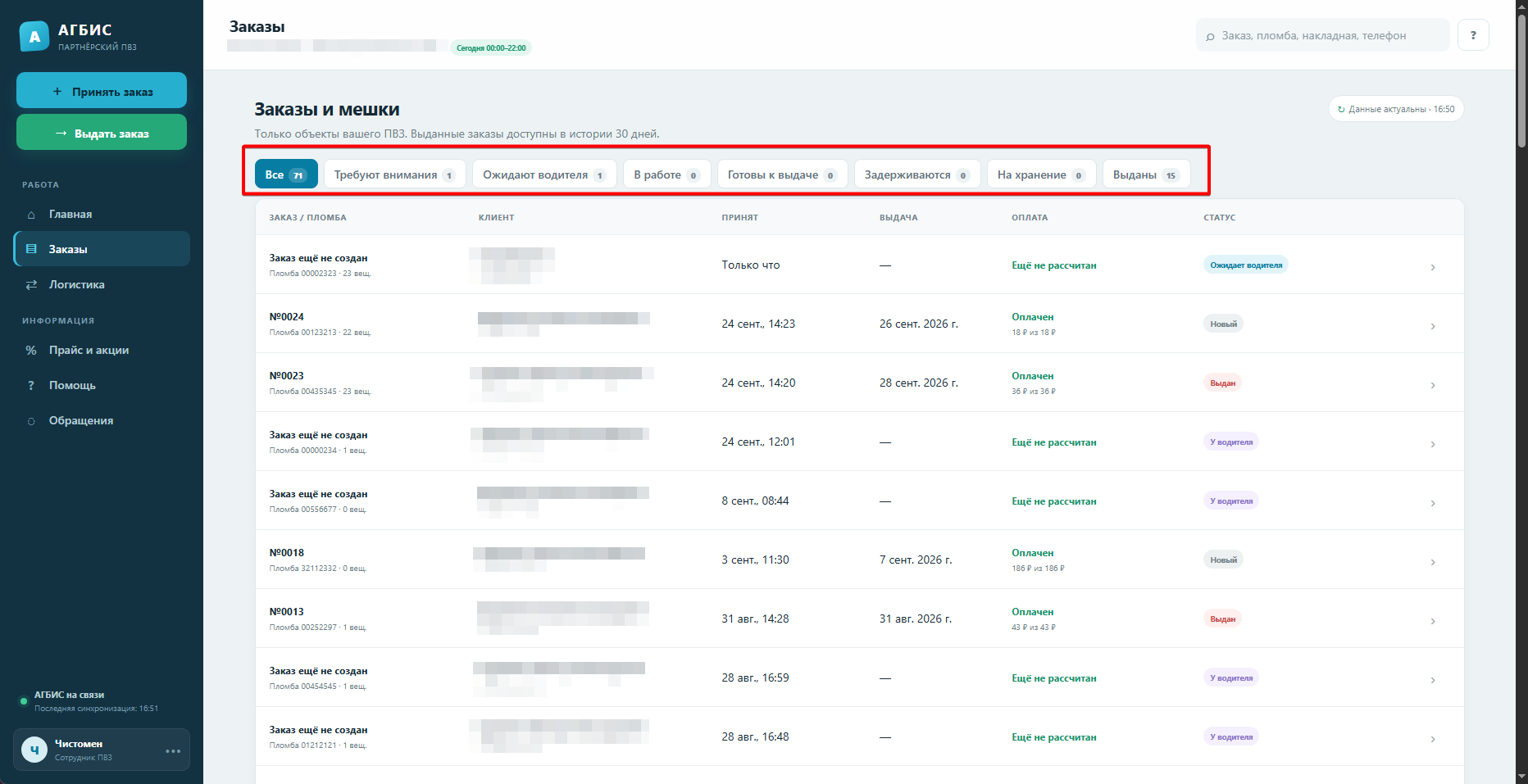The image size is (1528, 784).
Task: Click the АГБИС logo icon
Action: (x=34, y=36)
